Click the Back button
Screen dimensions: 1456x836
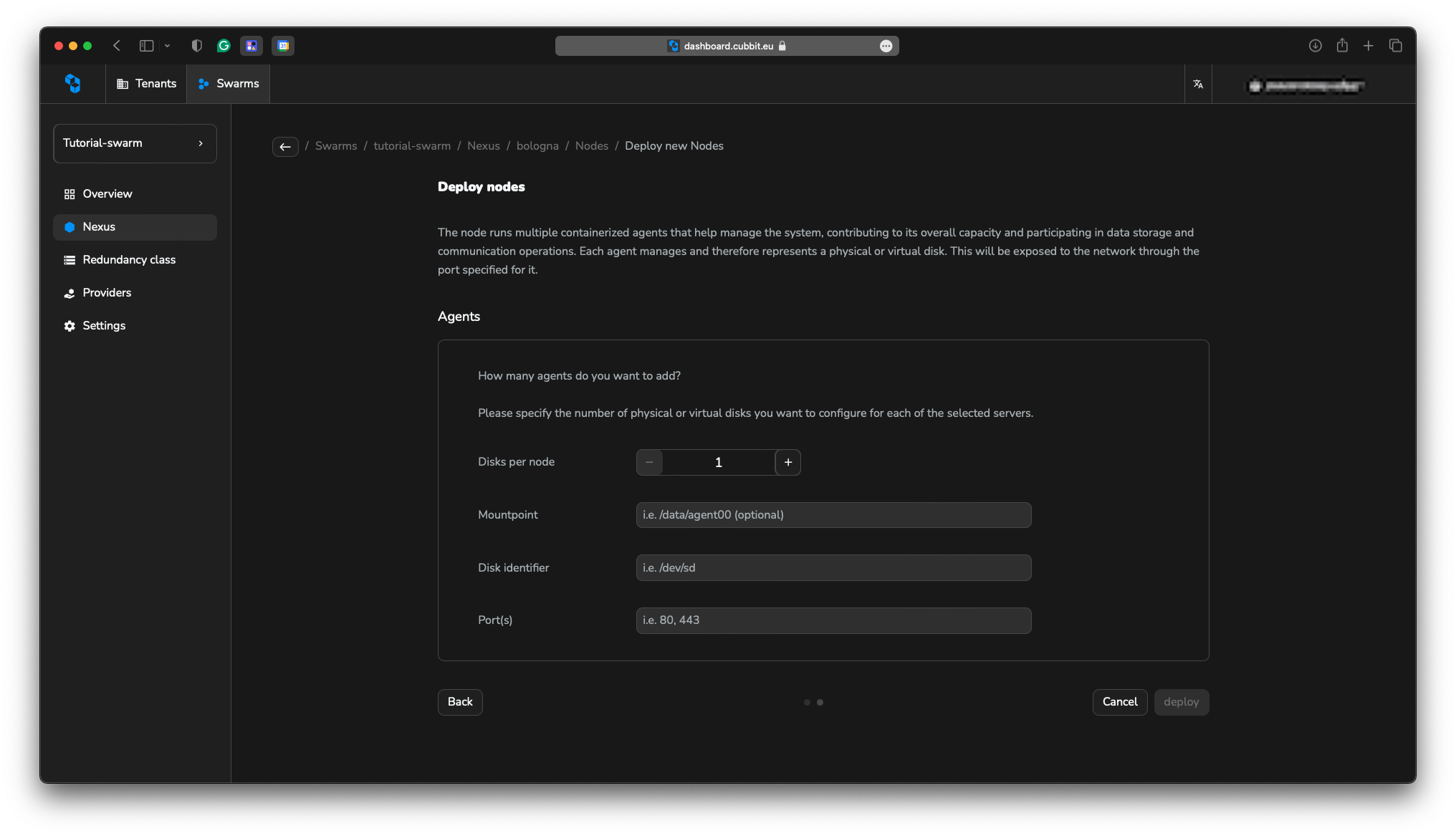460,702
